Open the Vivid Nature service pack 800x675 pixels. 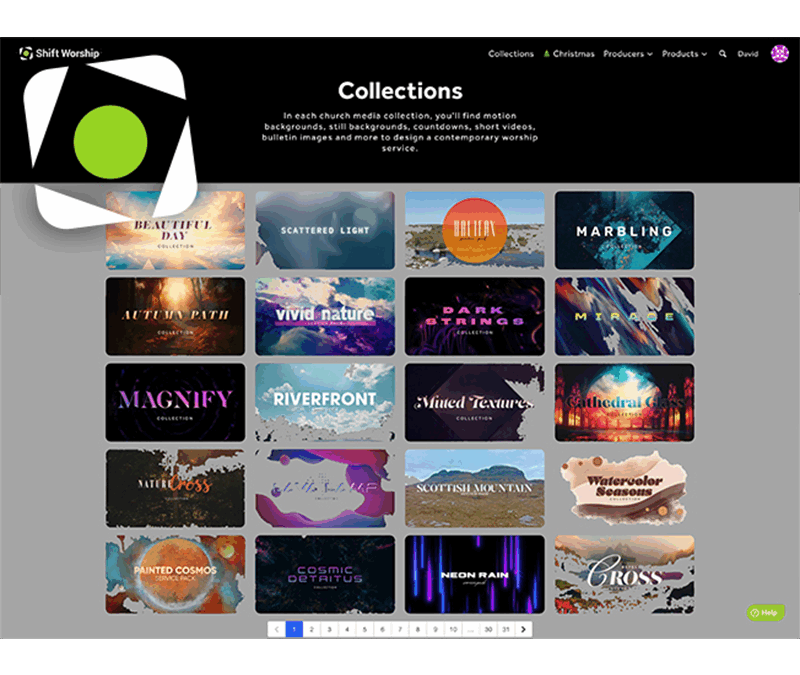pos(325,316)
